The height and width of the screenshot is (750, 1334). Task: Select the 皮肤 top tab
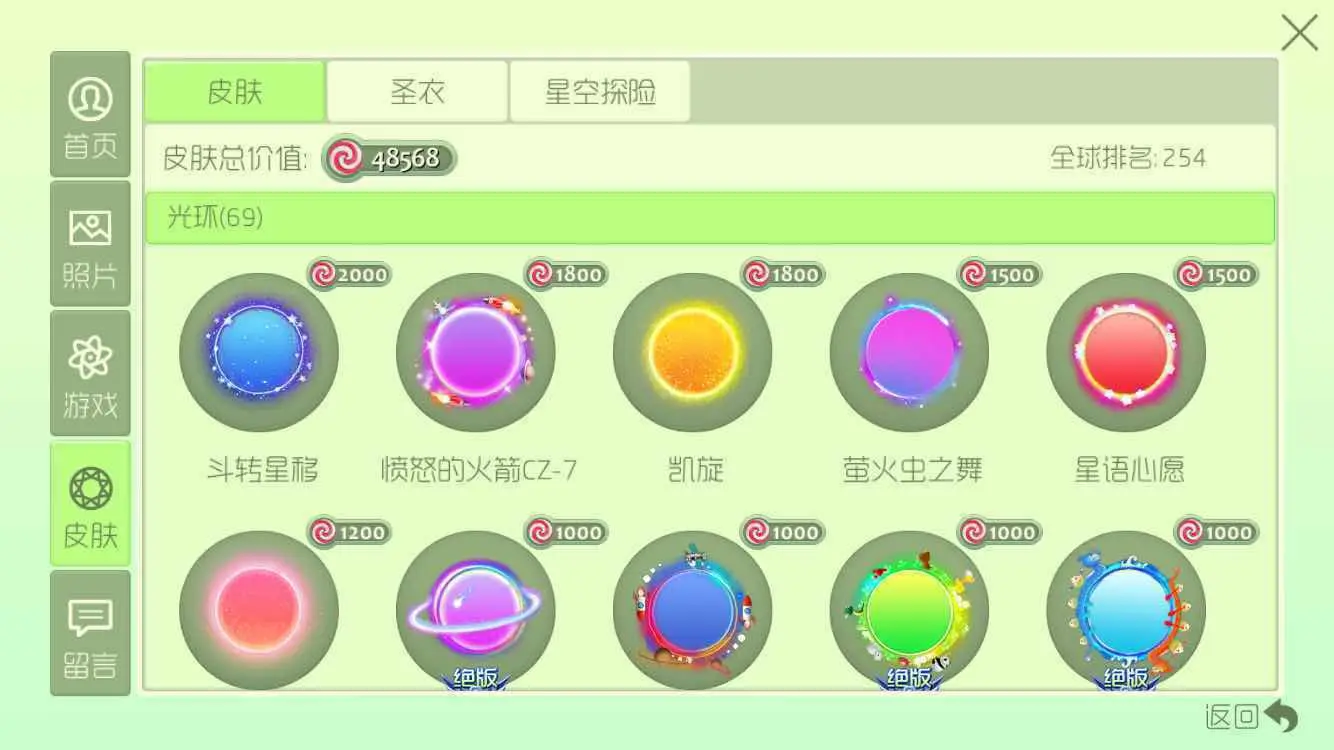[x=235, y=92]
